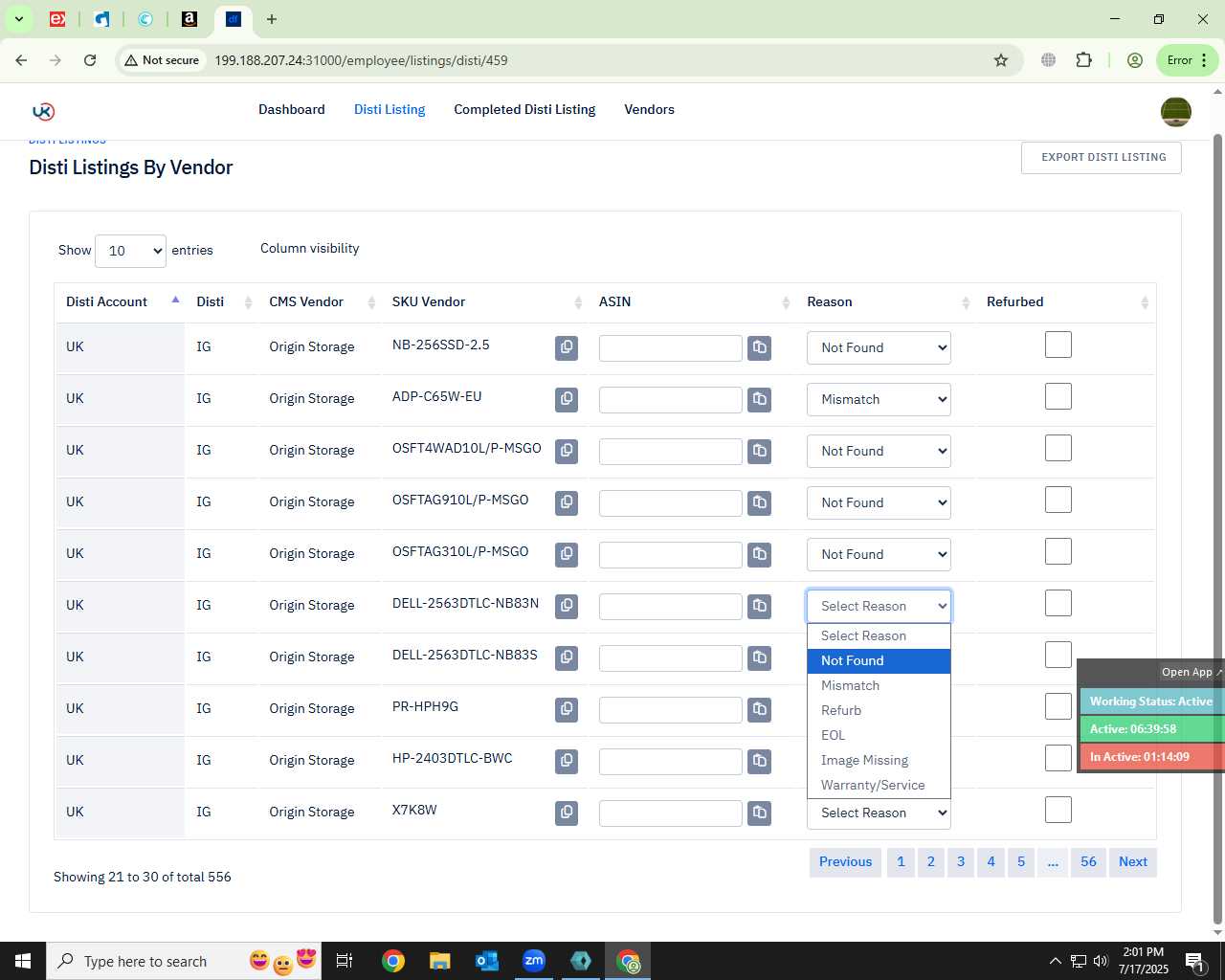1225x980 pixels.
Task: Bookmark this page with the star icon
Action: click(1001, 60)
